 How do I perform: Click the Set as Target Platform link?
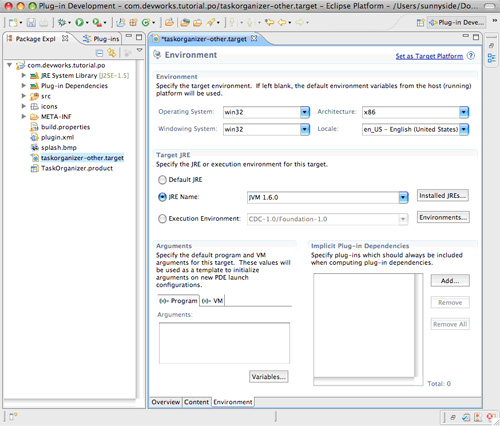(429, 56)
